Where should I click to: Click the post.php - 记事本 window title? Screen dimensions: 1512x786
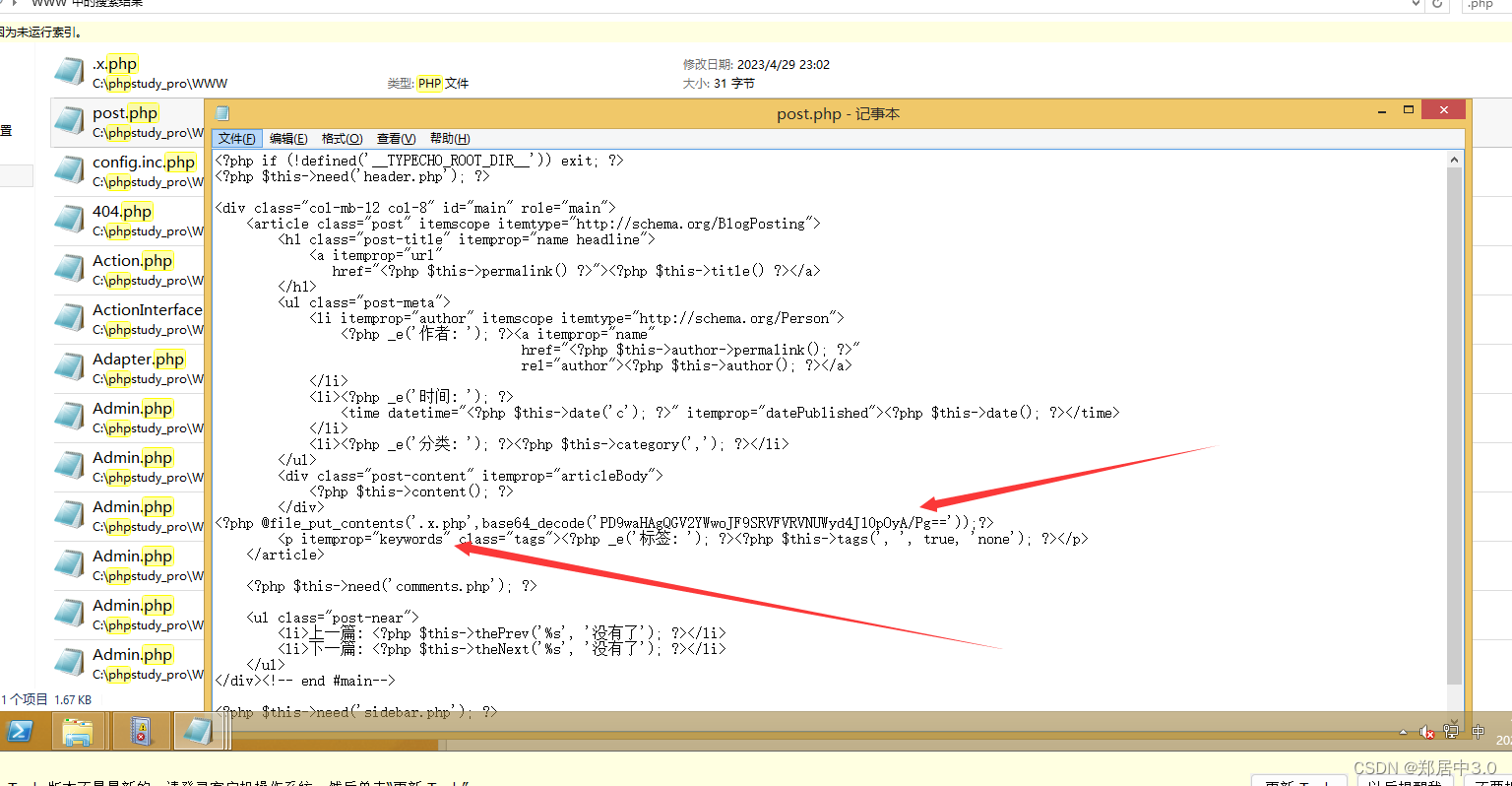pos(838,114)
